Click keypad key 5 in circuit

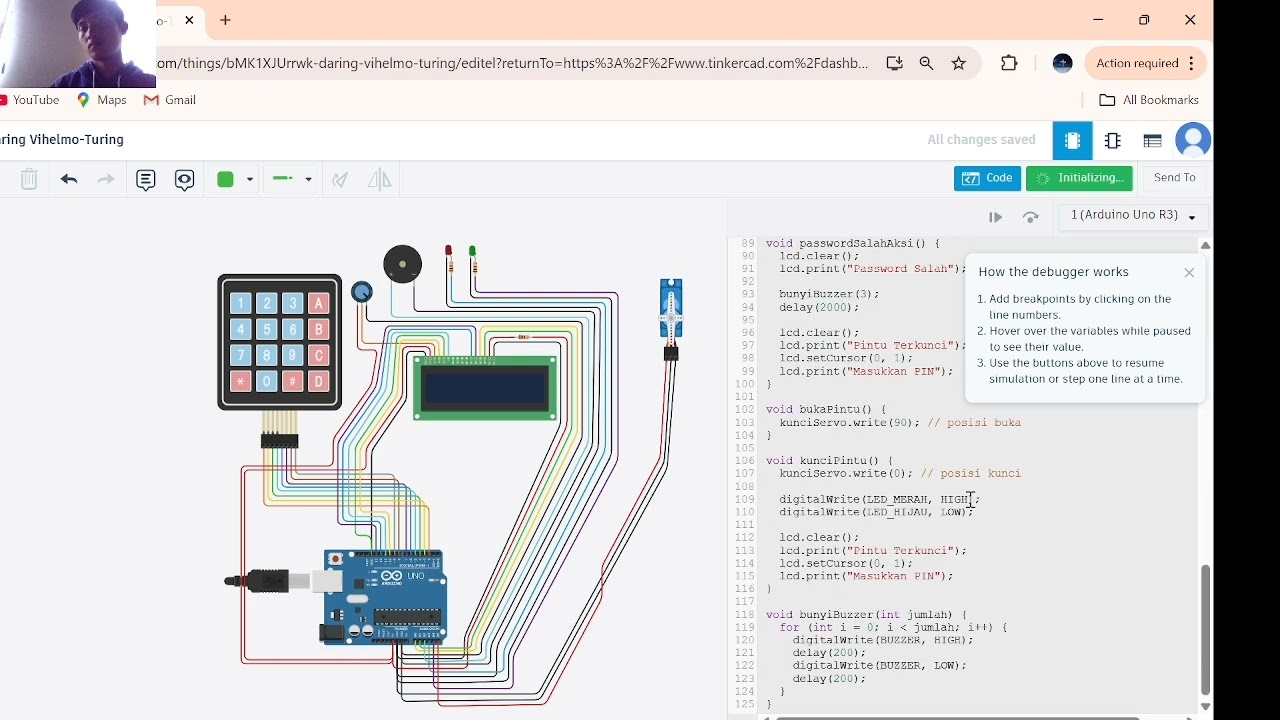(x=267, y=329)
